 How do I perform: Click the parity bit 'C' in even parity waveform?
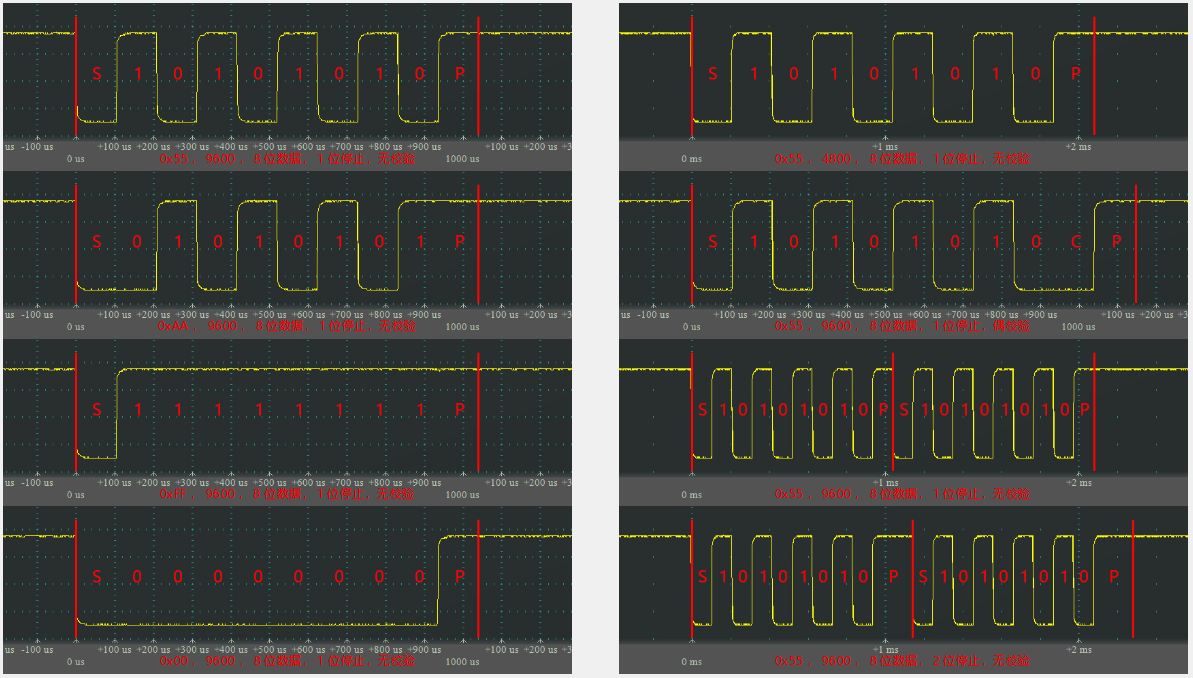[1076, 241]
